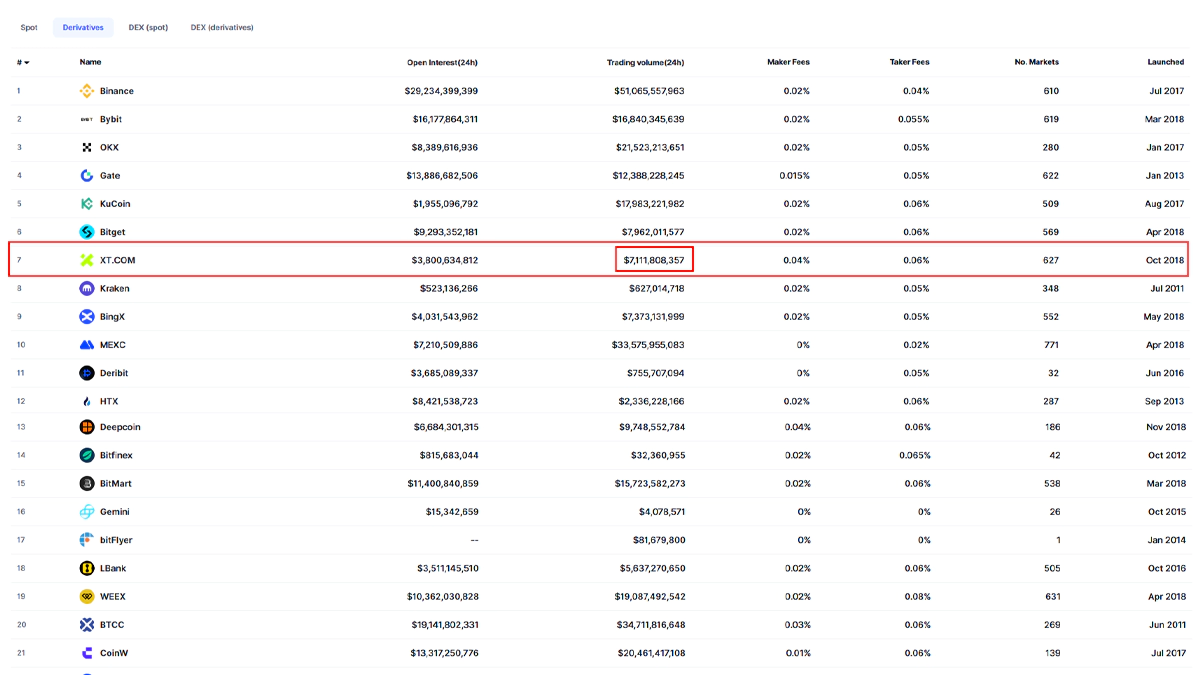This screenshot has width=1200, height=675.
Task: Select the DEX (spot) tab
Action: point(148,27)
